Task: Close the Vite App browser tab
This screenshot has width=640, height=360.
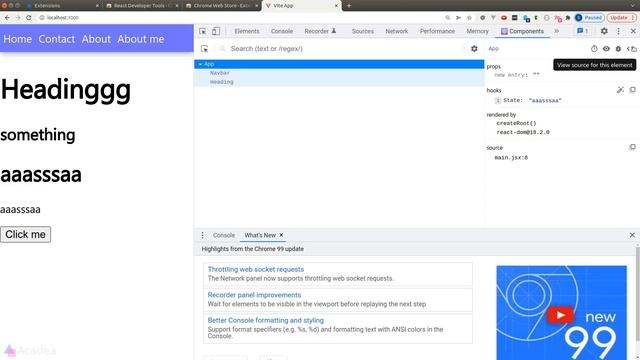Action: point(336,6)
